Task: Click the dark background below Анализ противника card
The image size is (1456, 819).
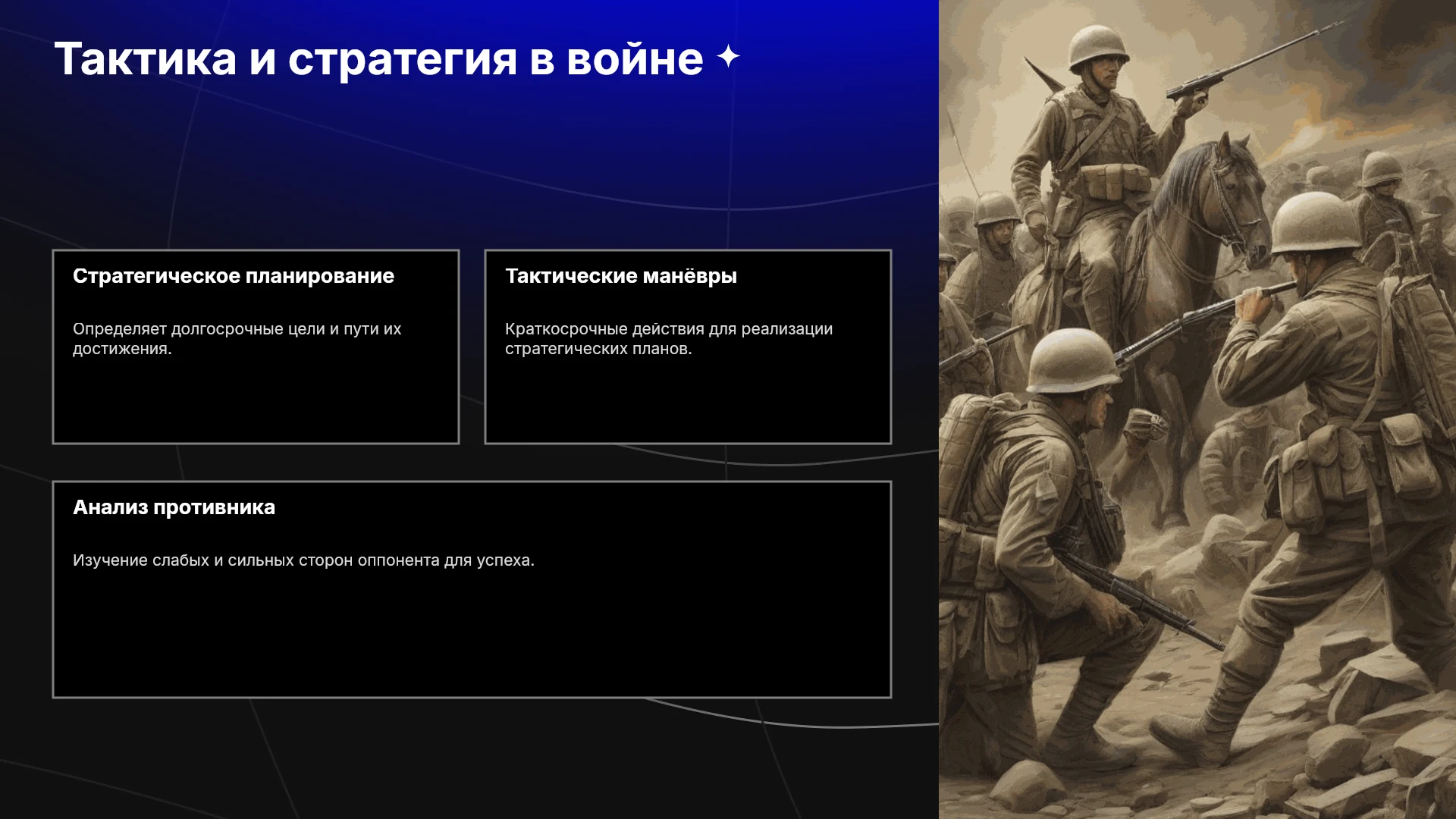Action: point(470,758)
